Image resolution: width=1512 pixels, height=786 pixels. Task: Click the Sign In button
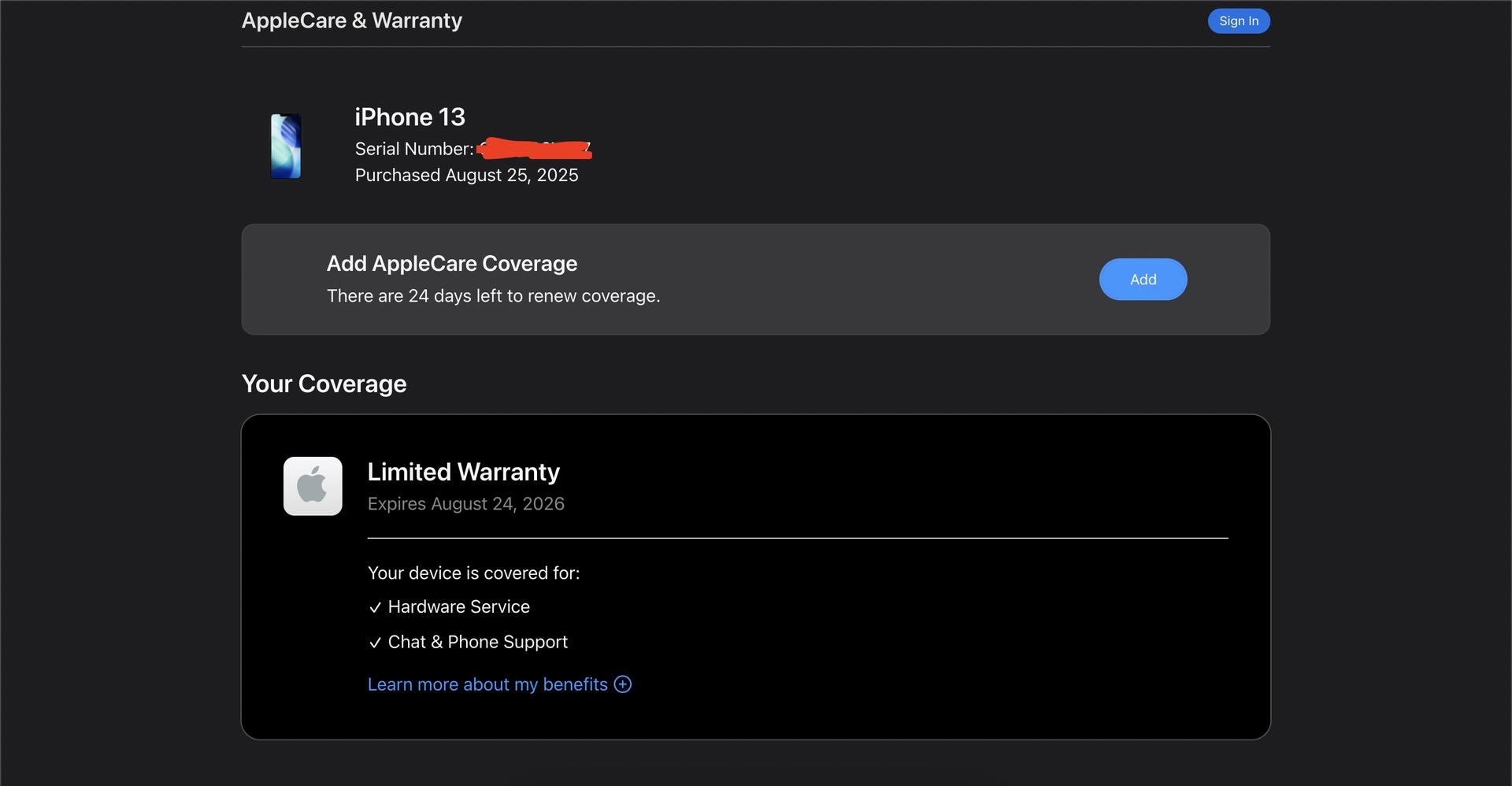coord(1238,21)
